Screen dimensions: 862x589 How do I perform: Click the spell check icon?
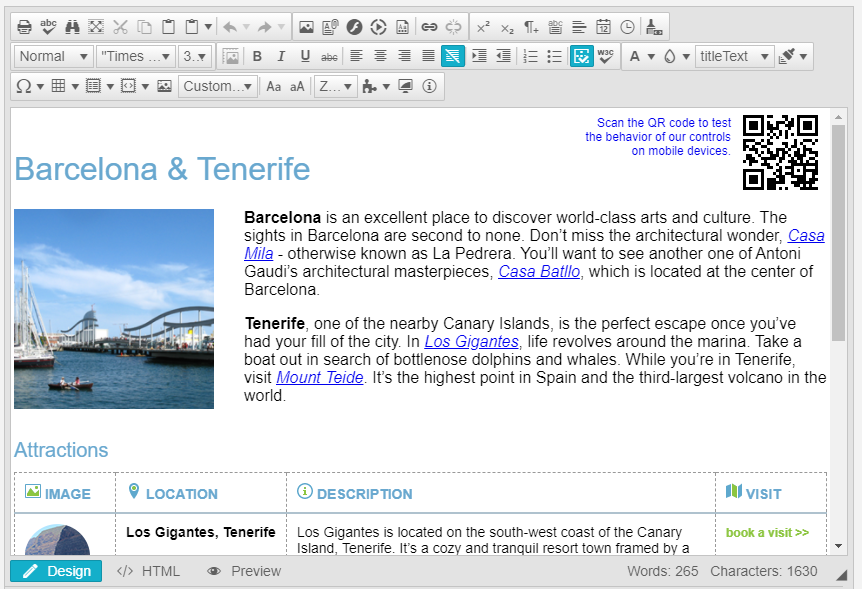click(x=48, y=27)
